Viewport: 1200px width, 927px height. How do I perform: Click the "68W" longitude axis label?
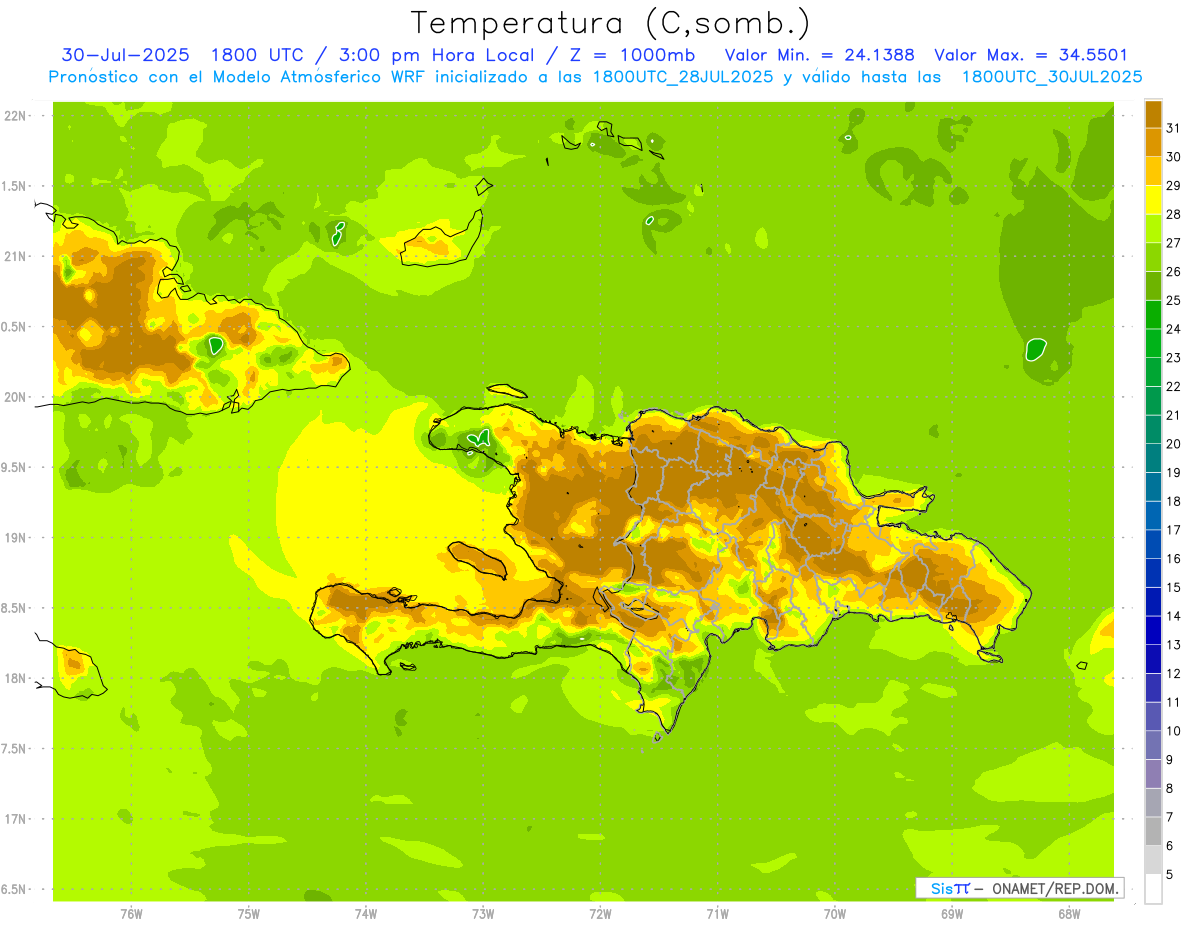[x=1069, y=914]
